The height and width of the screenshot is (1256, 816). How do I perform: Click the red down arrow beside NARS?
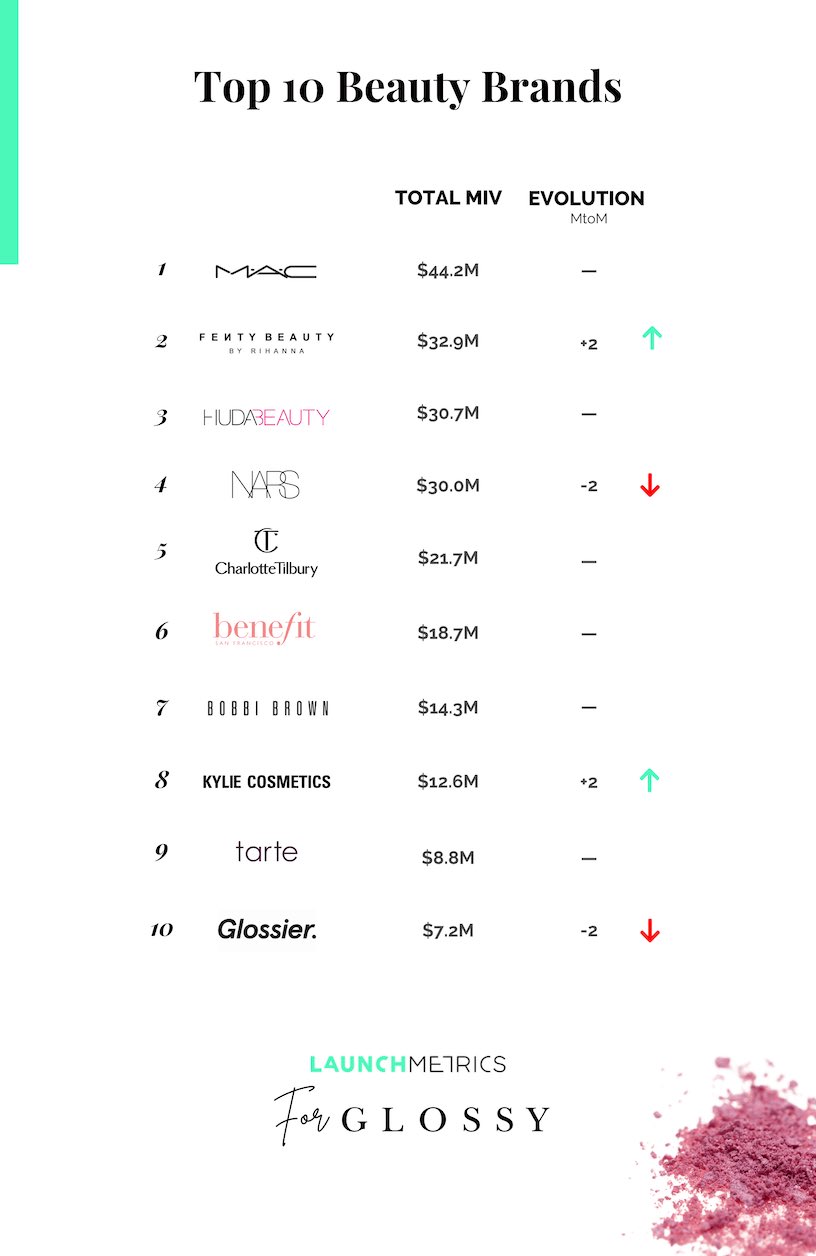pyautogui.click(x=650, y=486)
